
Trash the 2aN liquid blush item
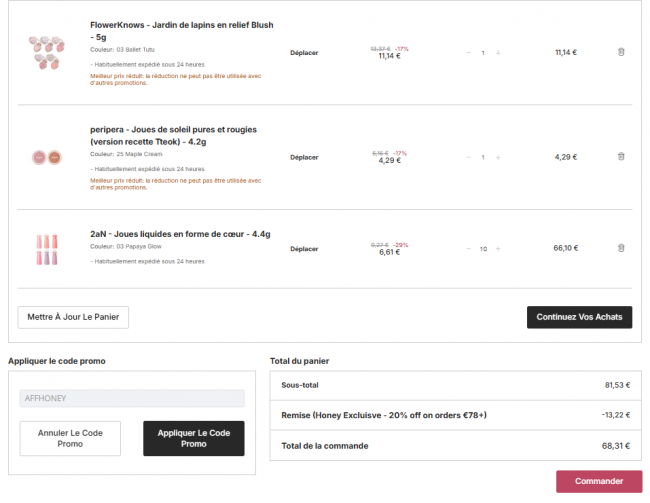tap(621, 248)
